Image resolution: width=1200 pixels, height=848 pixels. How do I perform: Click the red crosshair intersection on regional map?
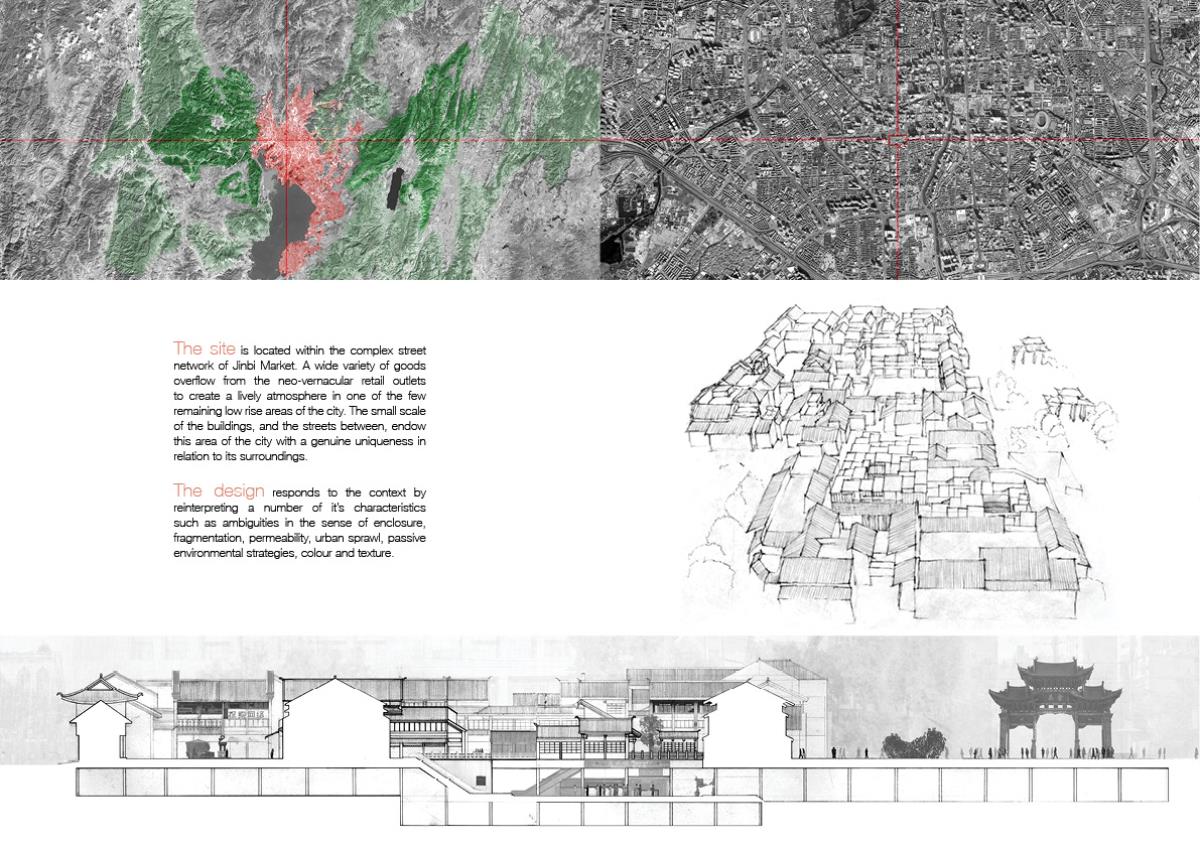coord(287,140)
